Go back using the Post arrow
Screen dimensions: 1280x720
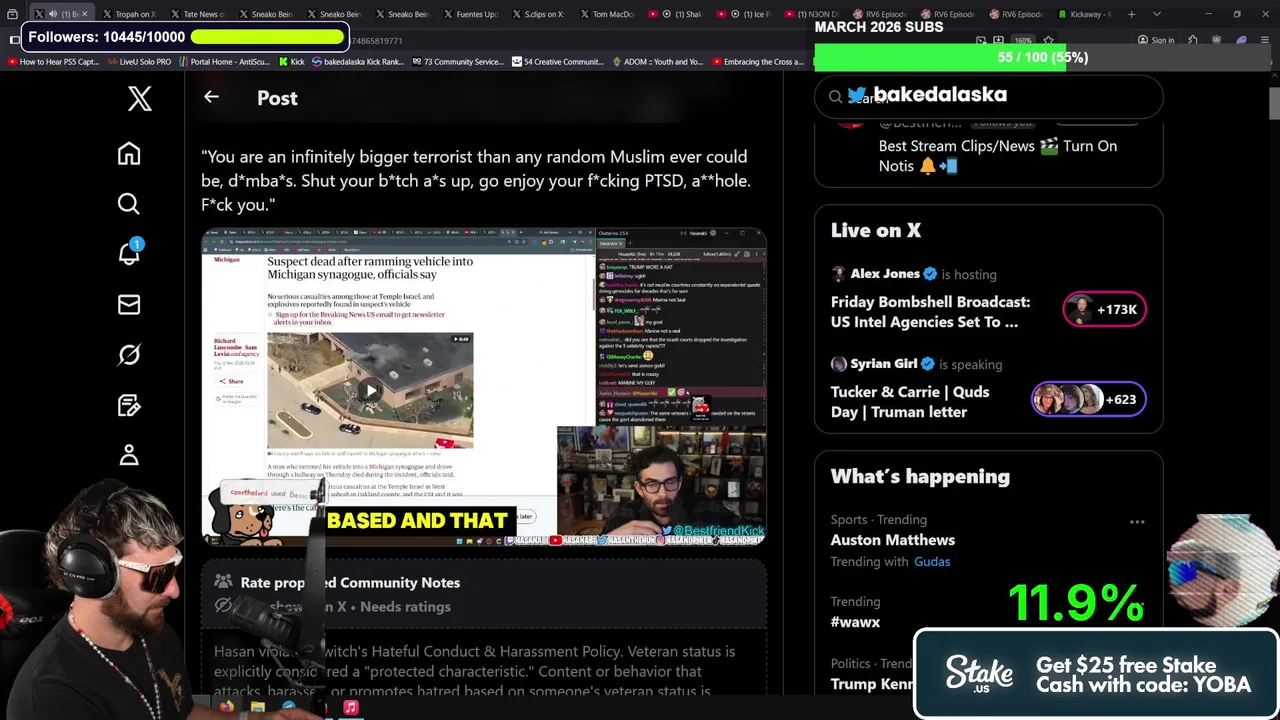pyautogui.click(x=211, y=97)
